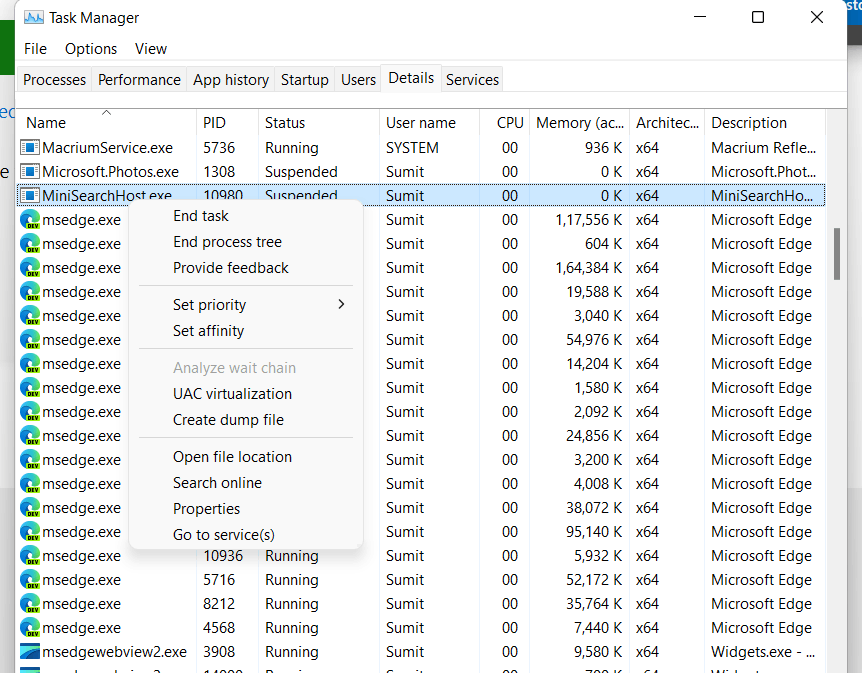The image size is (862, 673).
Task: Click the first msedge.exe Edge icon
Action: point(28,219)
